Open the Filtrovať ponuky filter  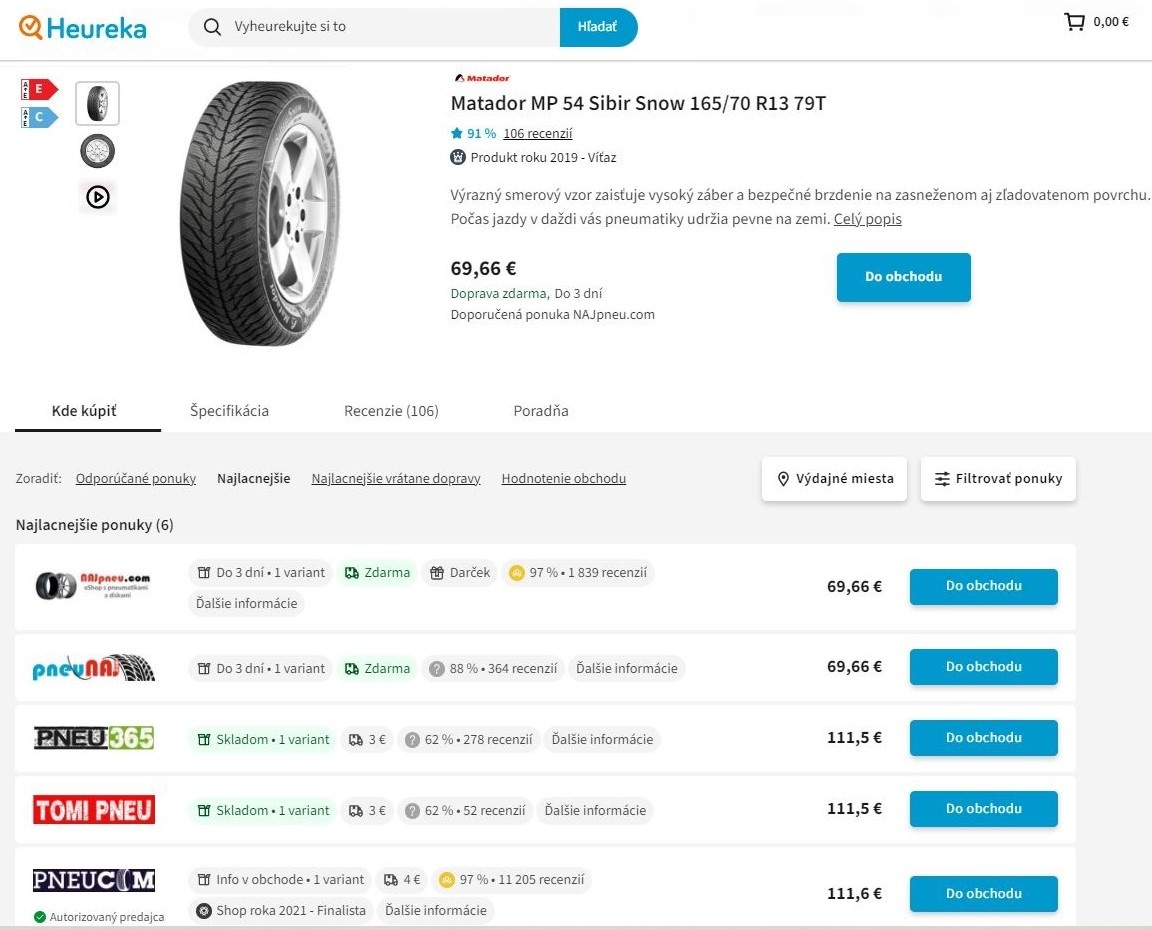click(x=998, y=479)
